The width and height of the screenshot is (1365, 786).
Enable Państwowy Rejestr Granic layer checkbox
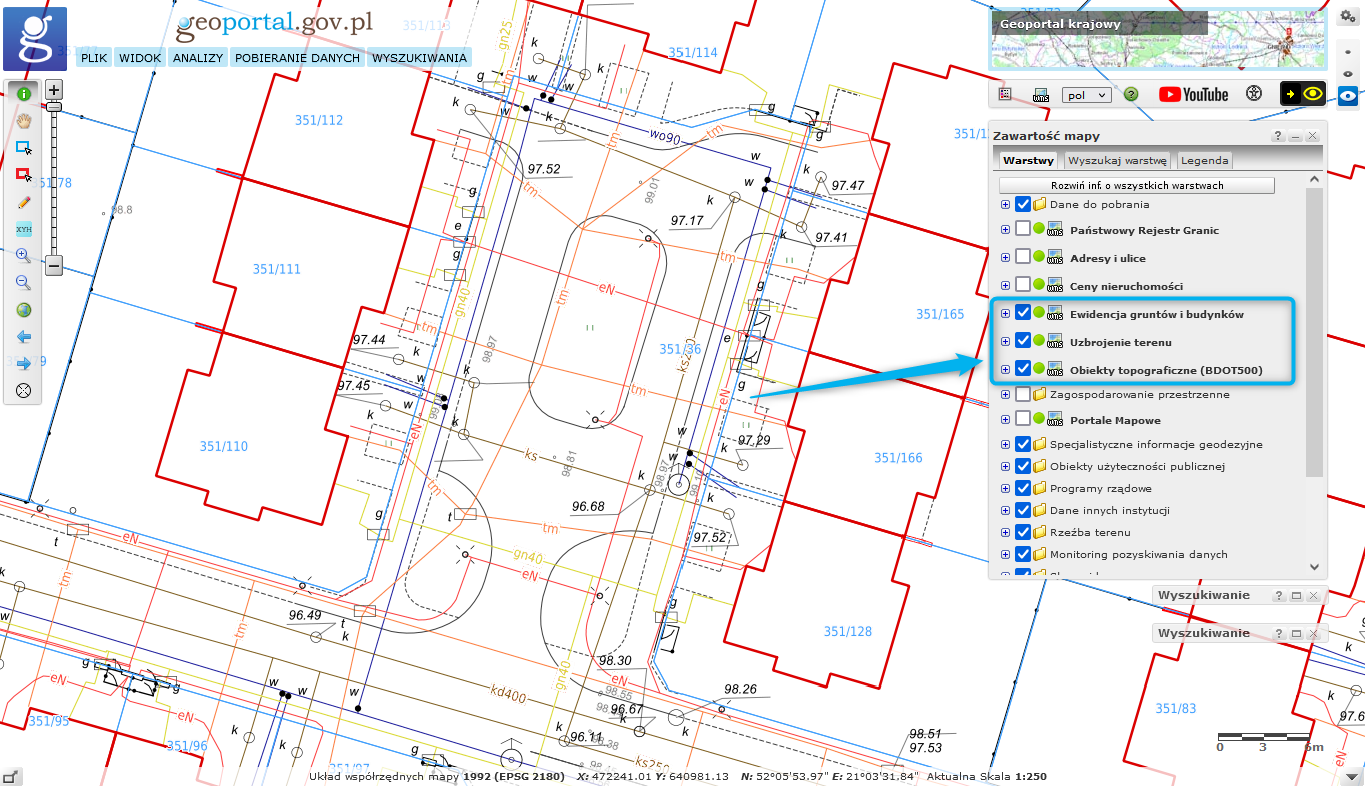1023,230
